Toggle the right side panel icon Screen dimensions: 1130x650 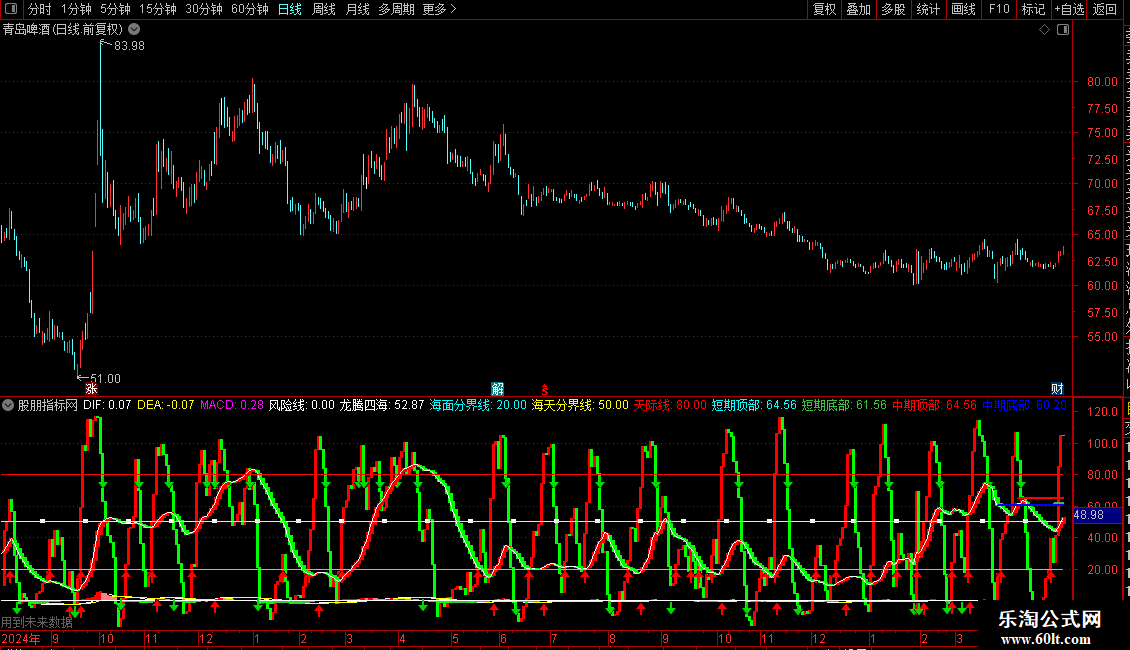point(1063,30)
